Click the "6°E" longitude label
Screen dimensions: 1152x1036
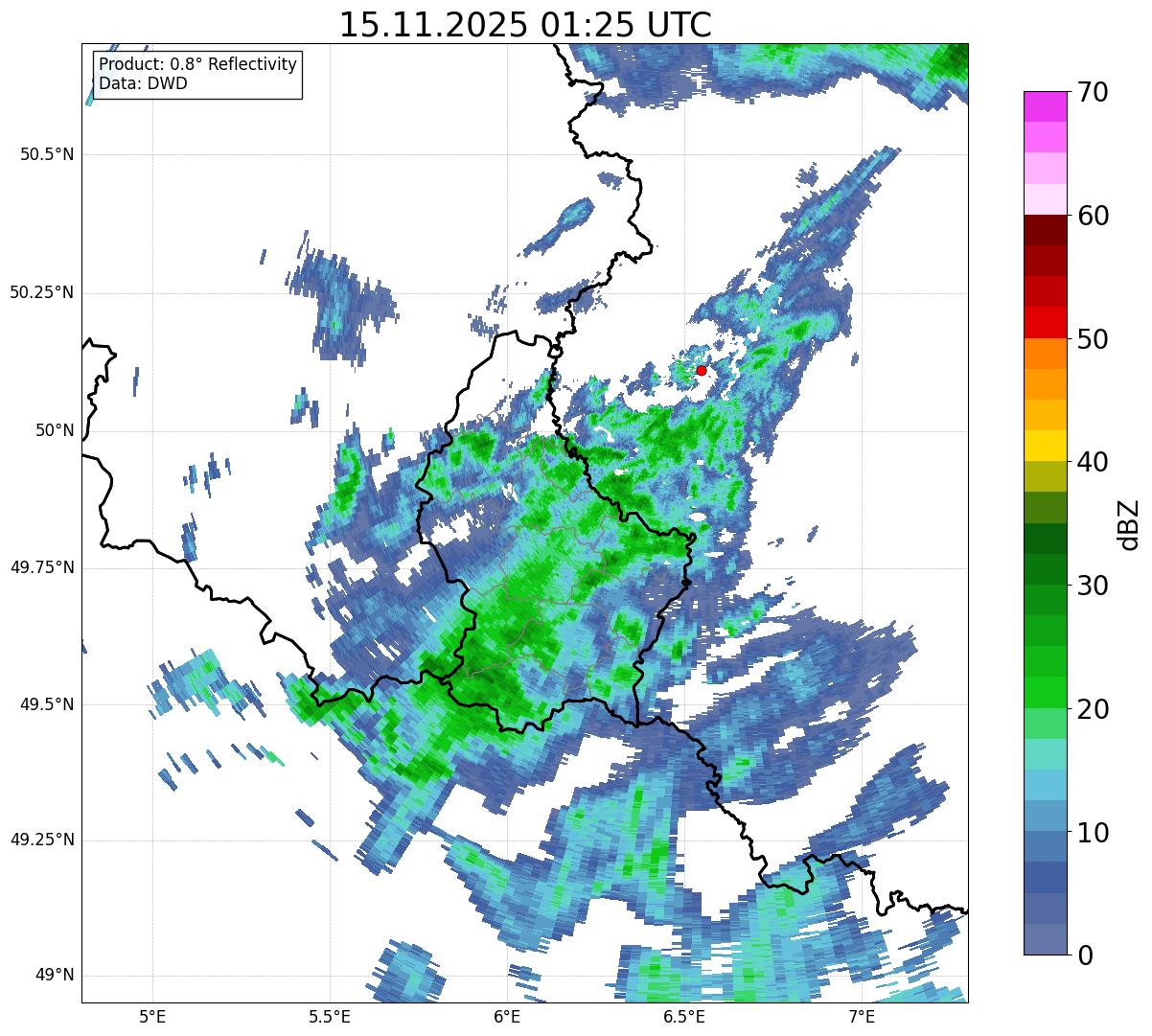click(x=507, y=1016)
